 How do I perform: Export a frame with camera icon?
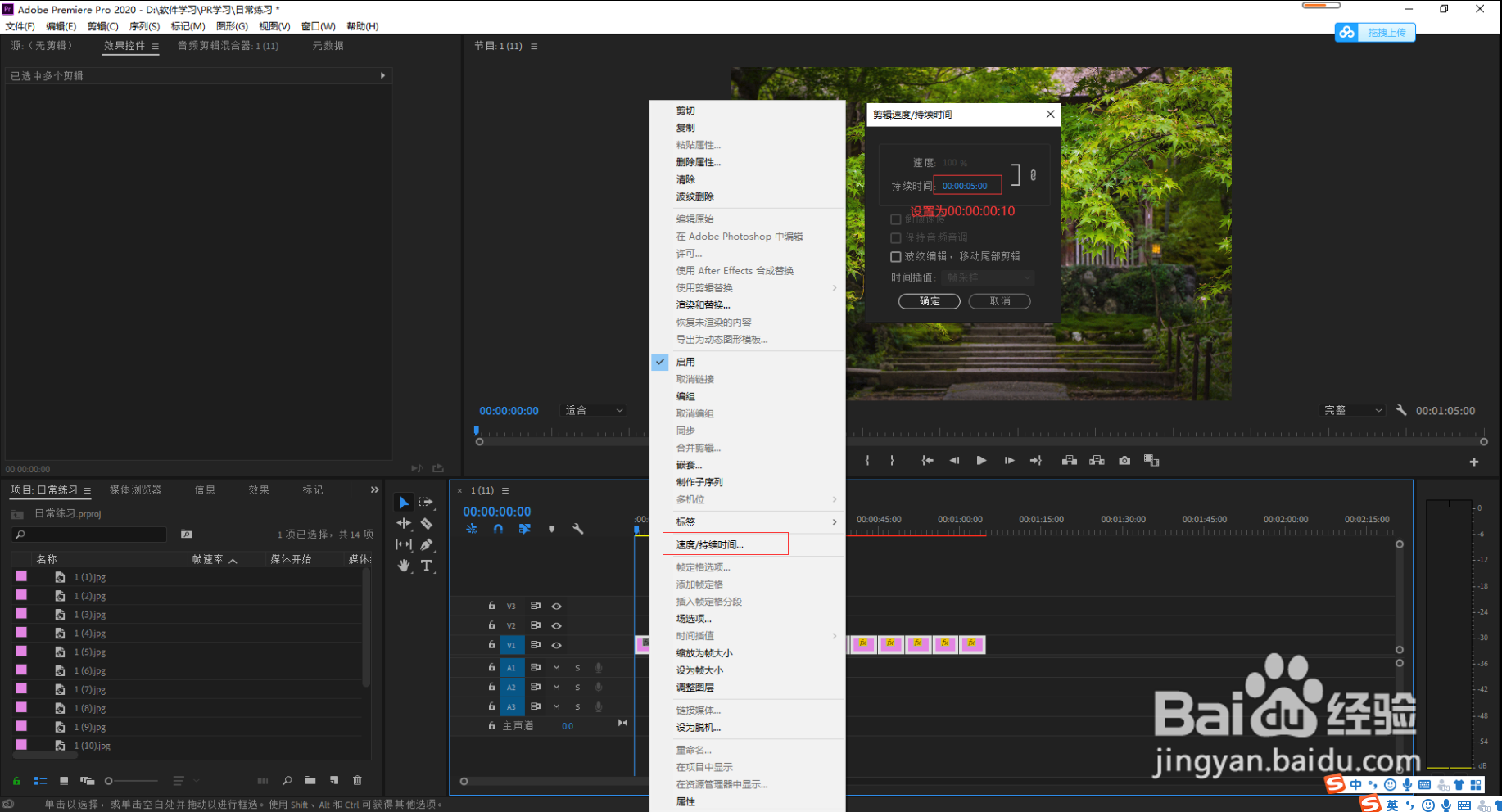1124,461
